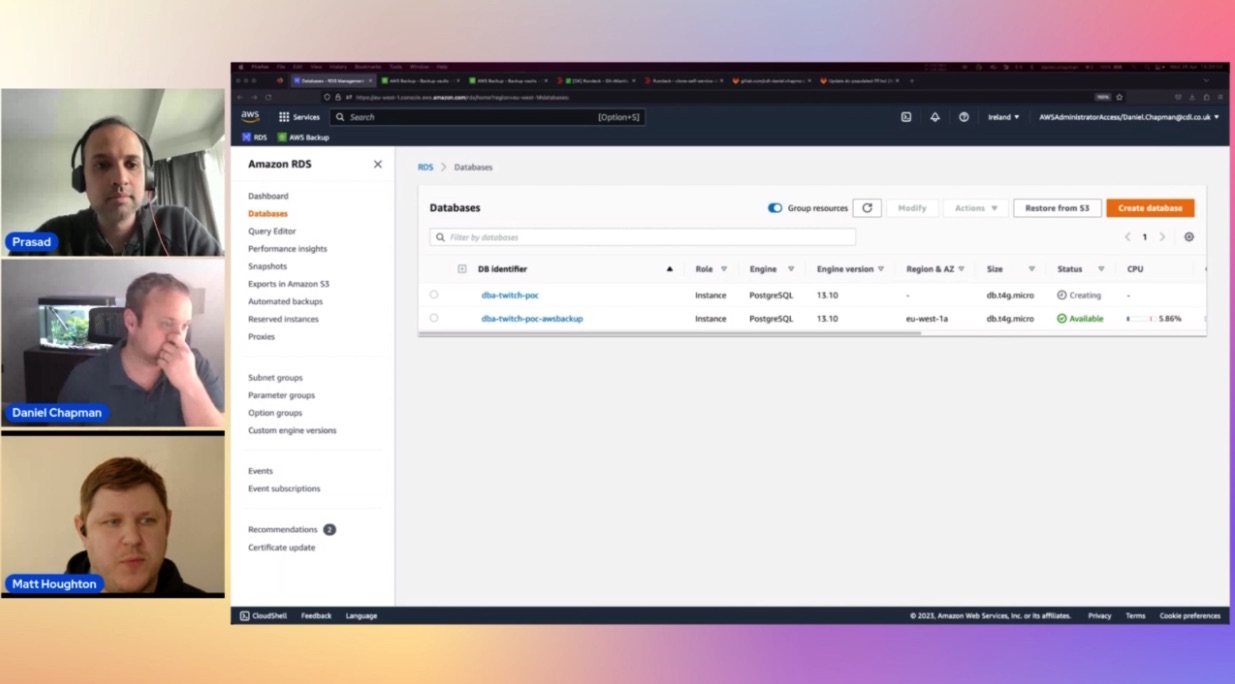The width and height of the screenshot is (1235, 684).
Task: Click the Create database button
Action: (1150, 208)
